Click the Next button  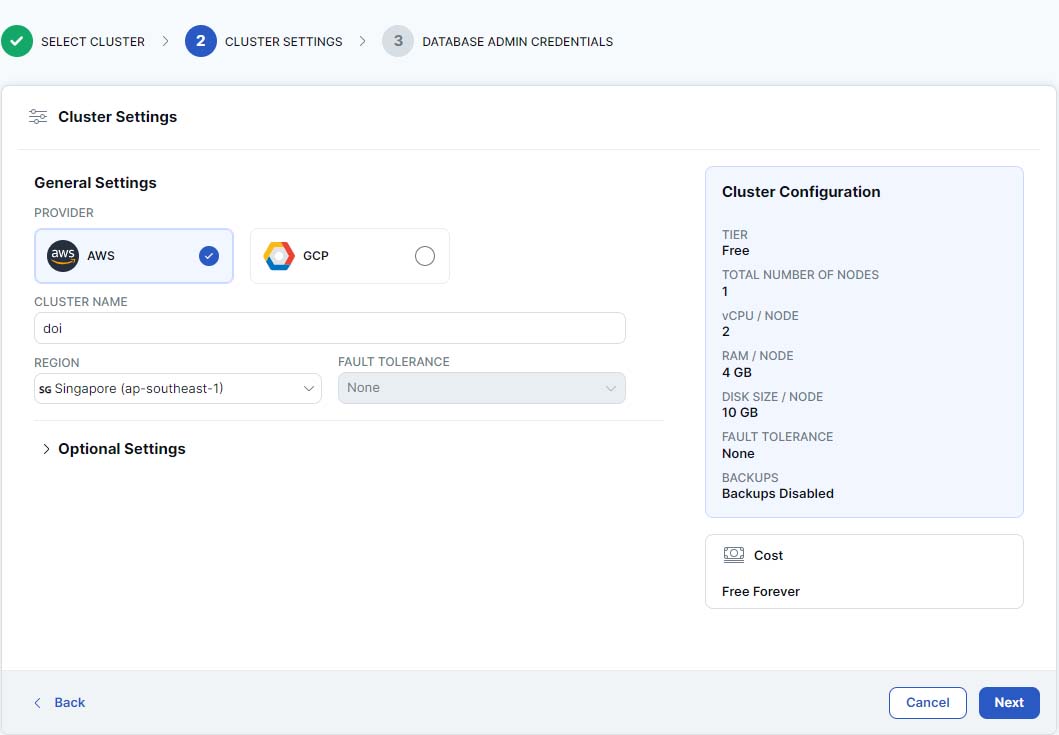pos(1008,703)
